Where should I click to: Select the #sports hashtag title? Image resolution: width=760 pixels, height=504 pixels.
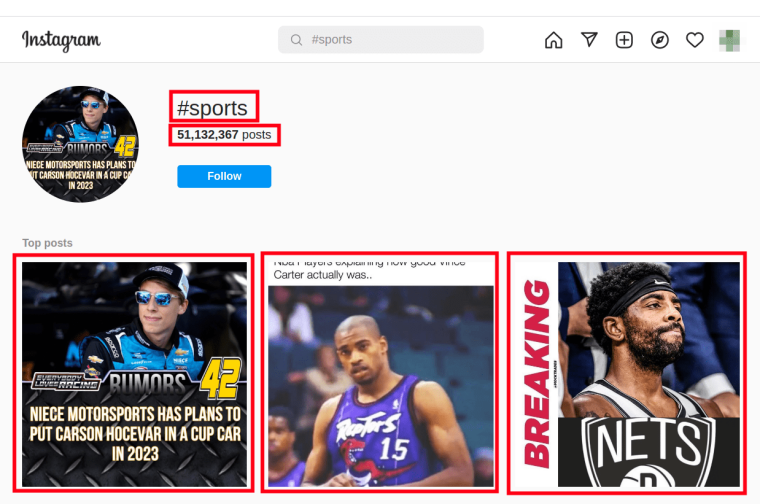(212, 108)
